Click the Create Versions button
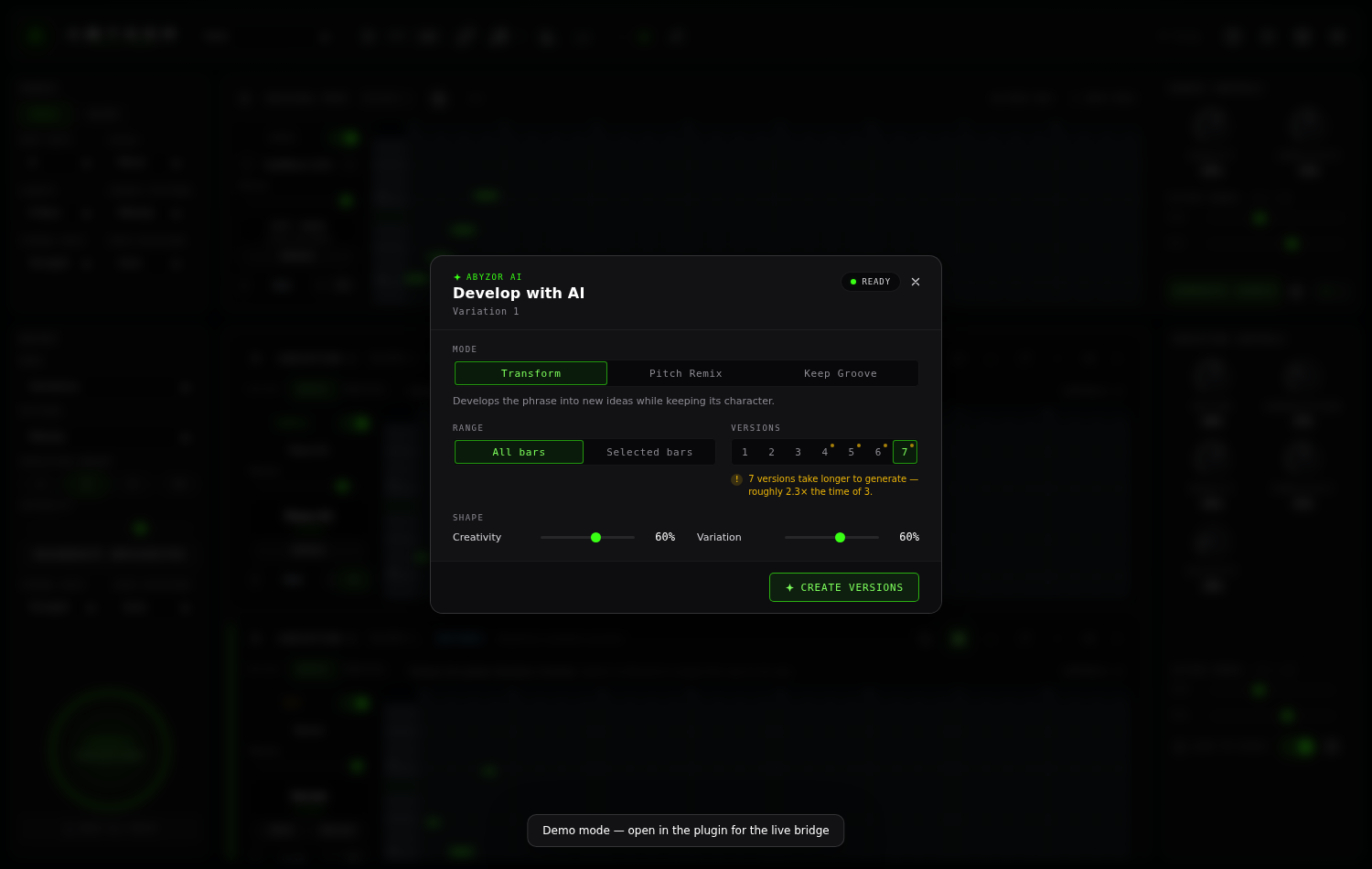Screen dimensions: 1372x869 click(844, 587)
